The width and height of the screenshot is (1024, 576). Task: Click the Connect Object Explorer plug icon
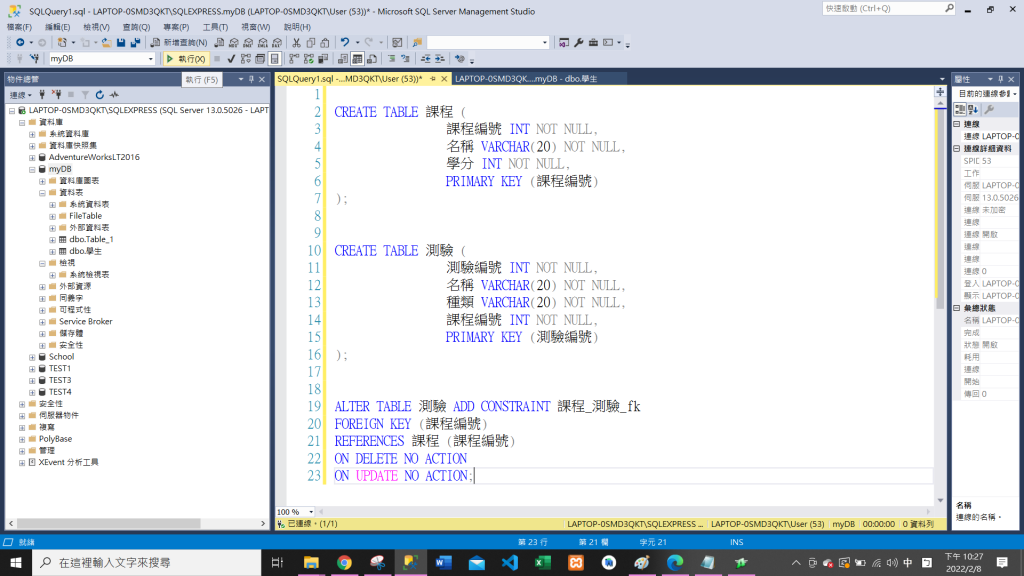(x=42, y=95)
